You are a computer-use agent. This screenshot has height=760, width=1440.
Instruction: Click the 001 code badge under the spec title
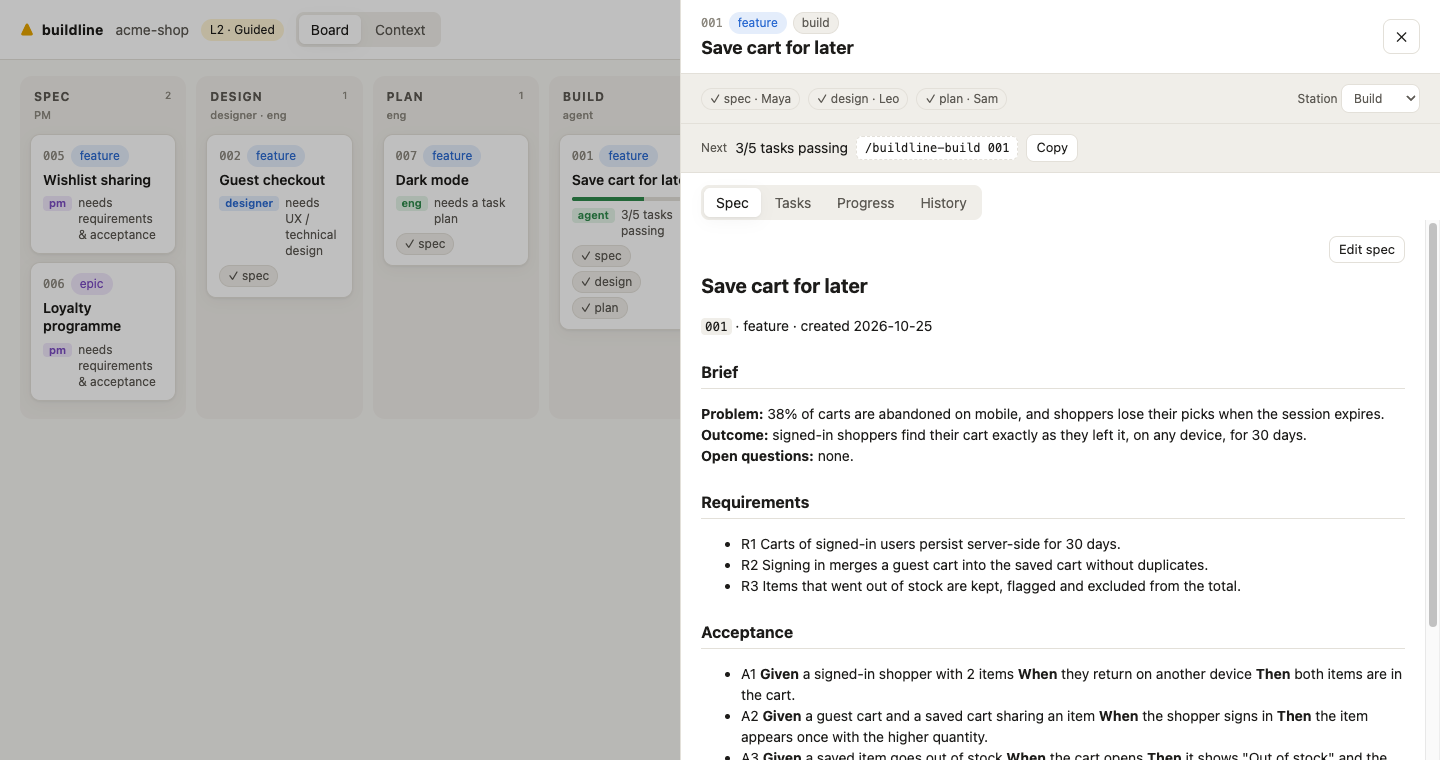click(716, 326)
